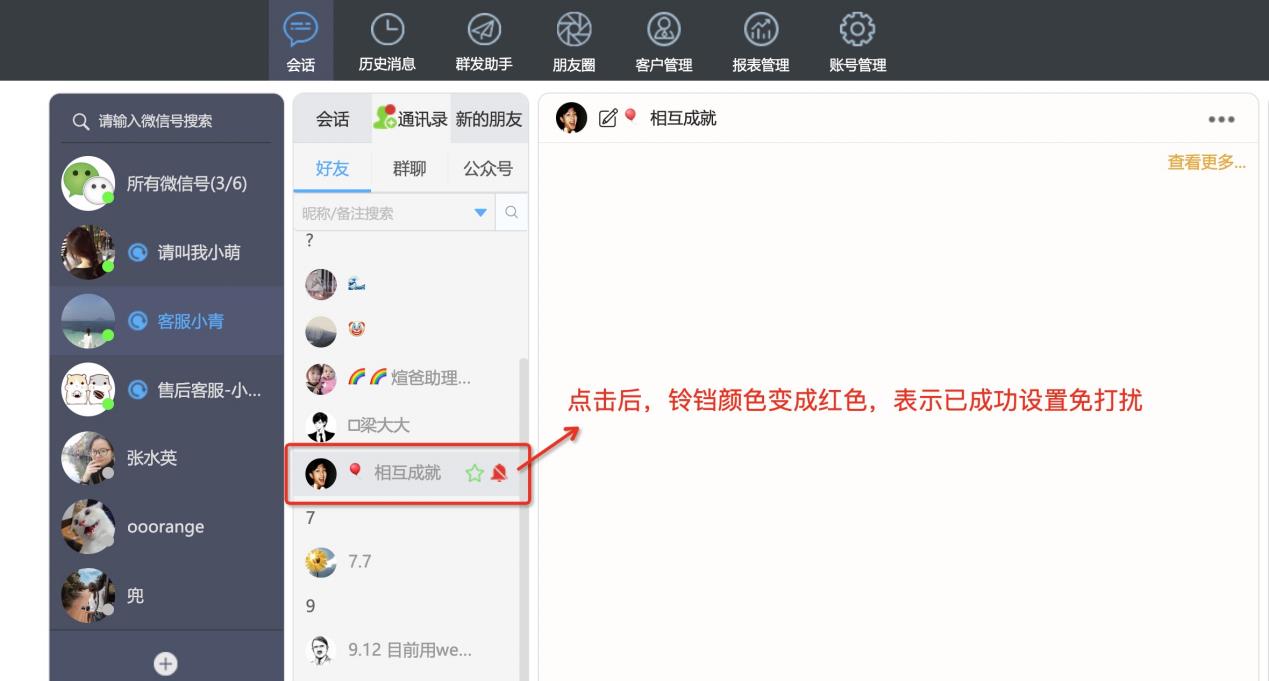Open the 客户管理 icon
This screenshot has width=1269, height=681.
coord(664,28)
